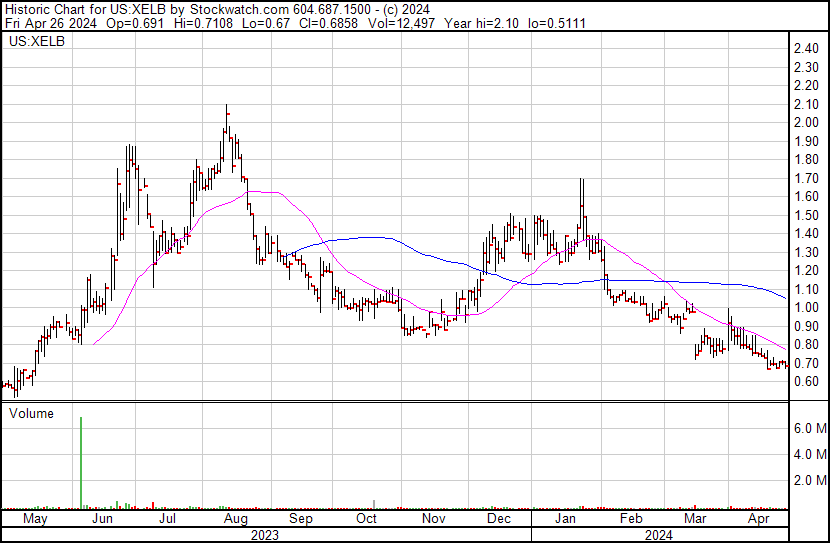
Task: Click the 6.0 M volume axis label
Action: tap(809, 428)
